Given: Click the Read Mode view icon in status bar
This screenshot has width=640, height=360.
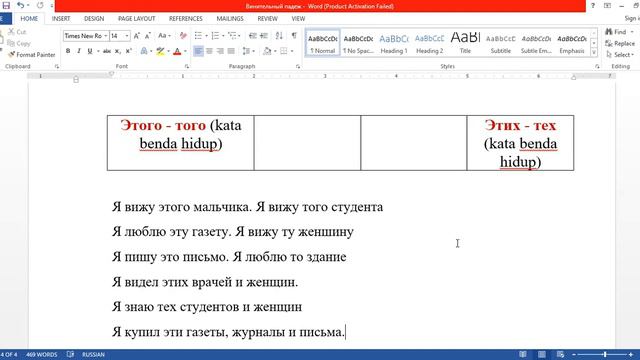Looking at the screenshot, I should [x=523, y=354].
